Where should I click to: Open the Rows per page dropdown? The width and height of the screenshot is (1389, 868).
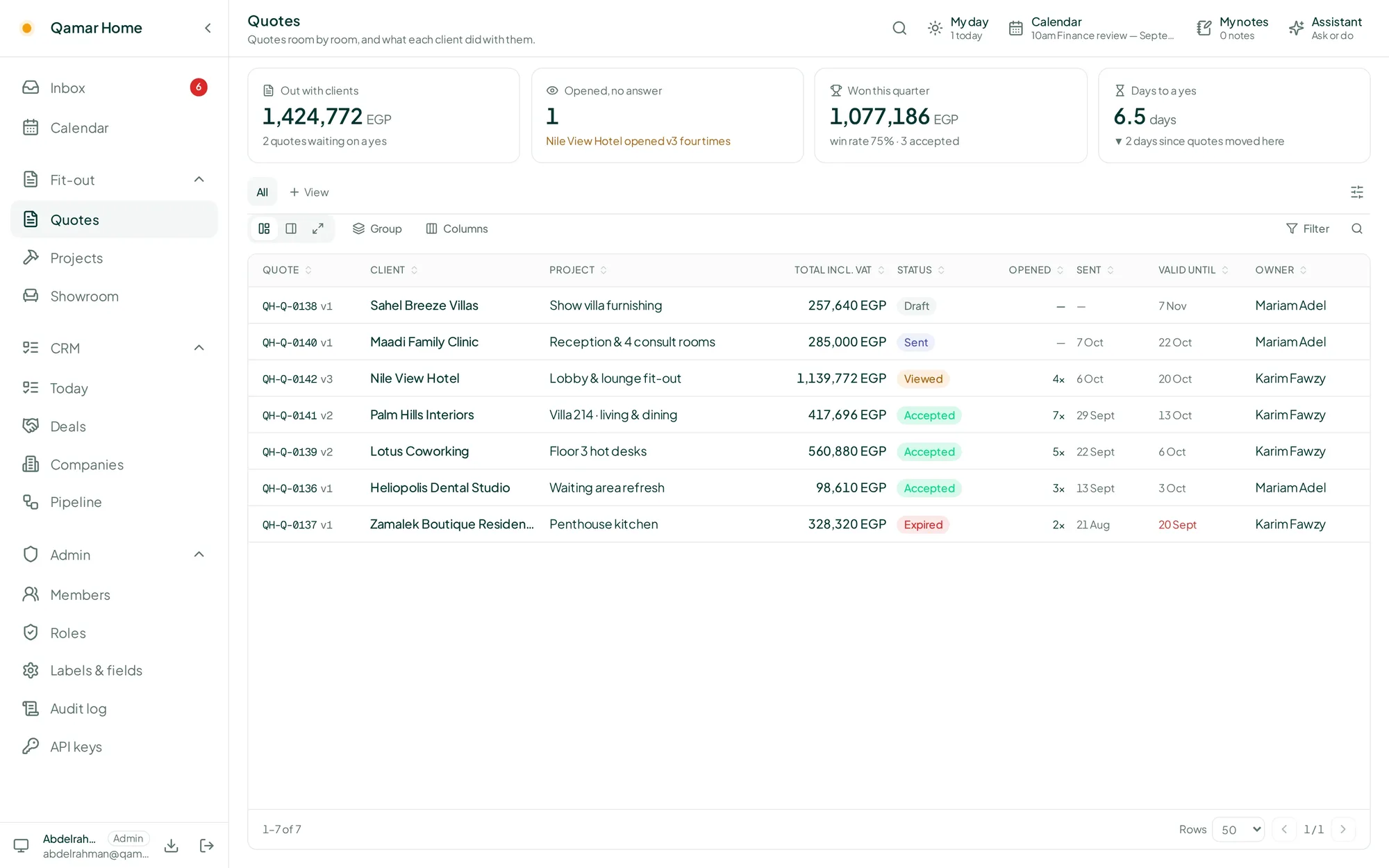click(x=1238, y=829)
